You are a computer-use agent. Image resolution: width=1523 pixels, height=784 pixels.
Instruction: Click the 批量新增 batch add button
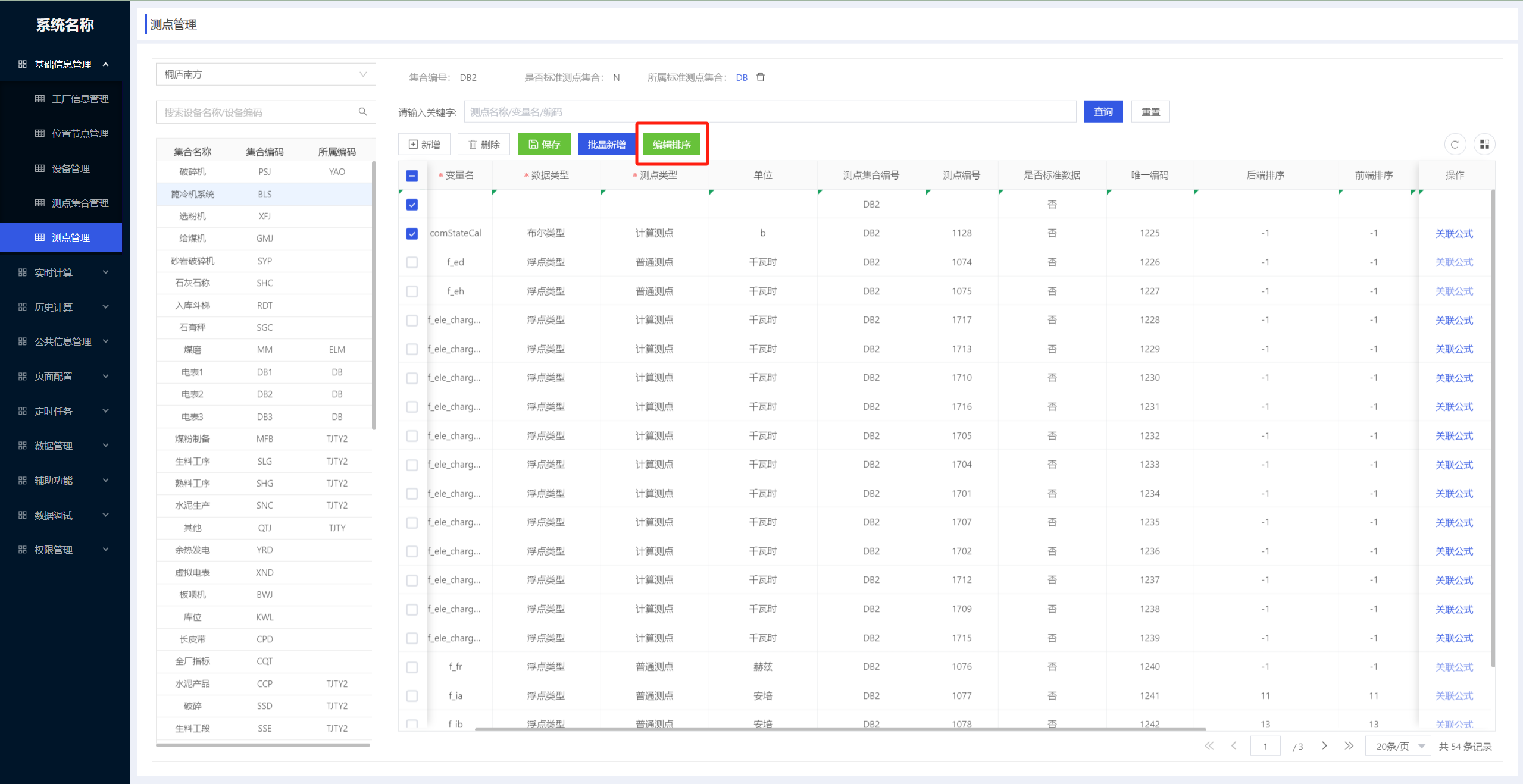click(x=606, y=145)
